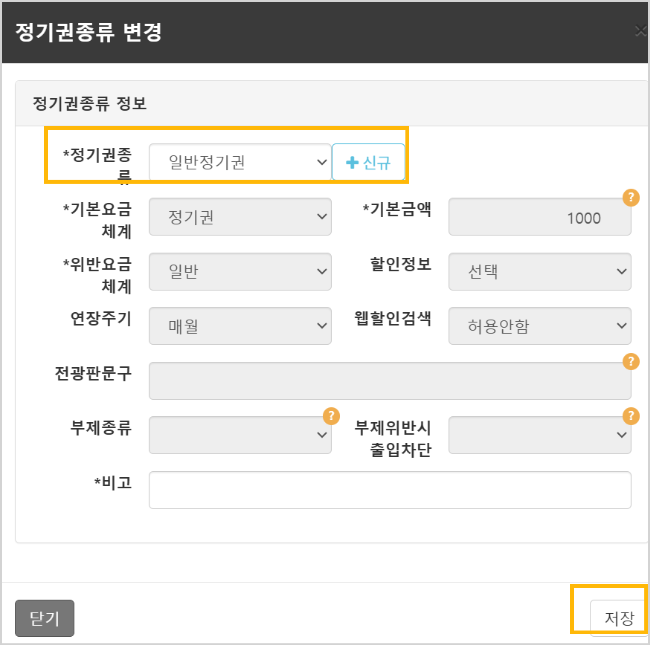
Task: Click the help icon beside 부제종류 dropdown
Action: point(331,416)
